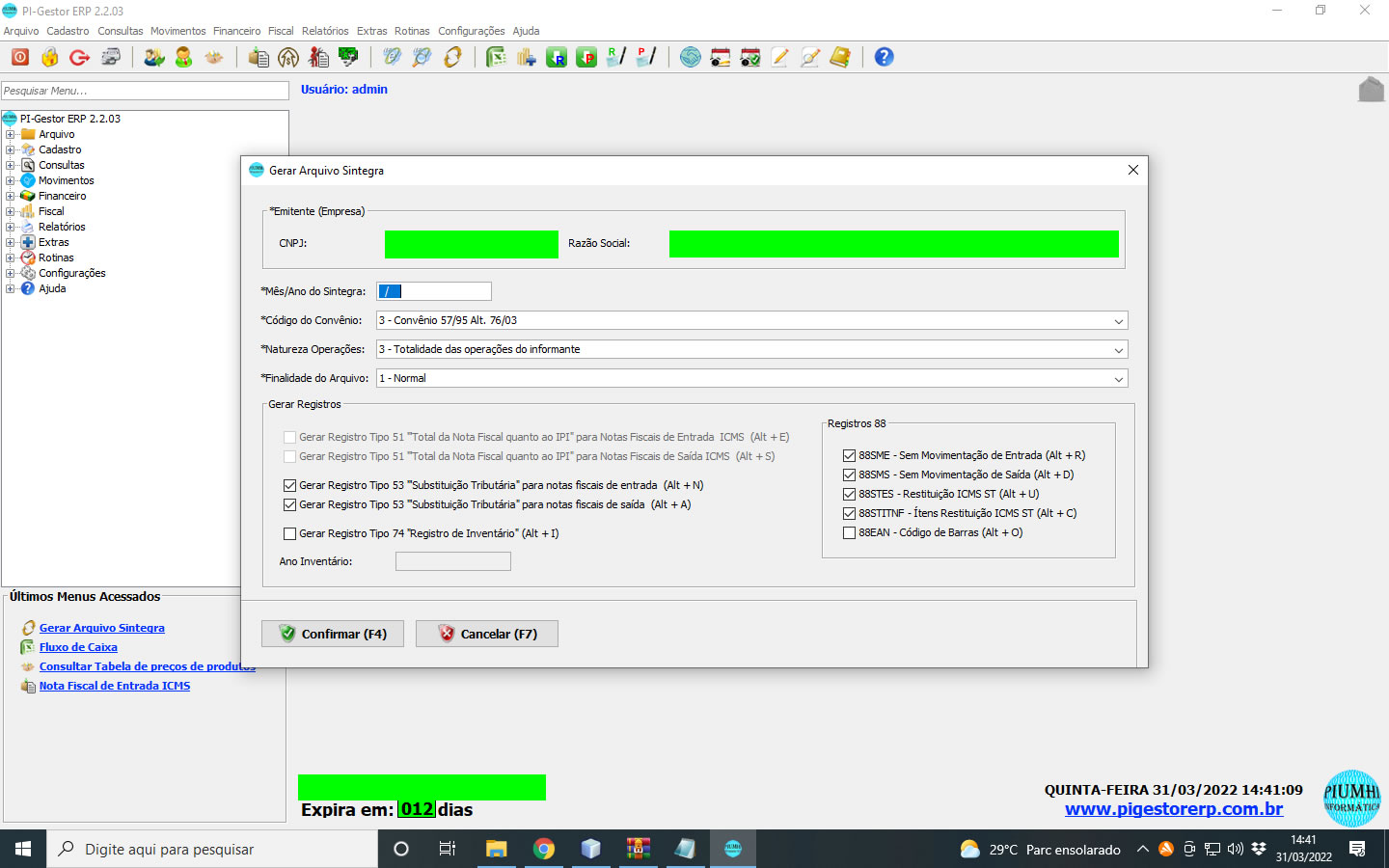Click the P with pen toolbar icon

646,57
